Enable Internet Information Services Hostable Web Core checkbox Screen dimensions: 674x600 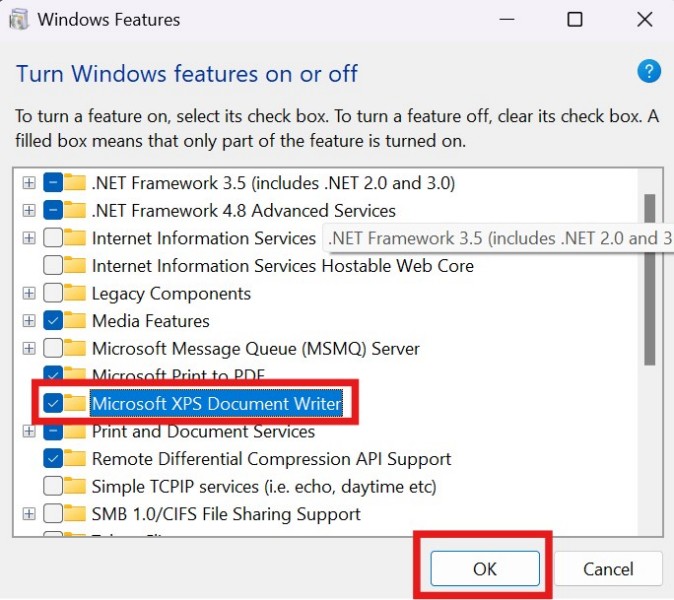(53, 266)
